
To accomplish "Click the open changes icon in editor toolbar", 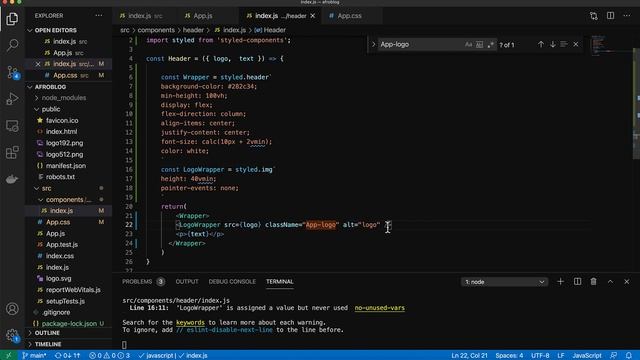I will [x=593, y=16].
